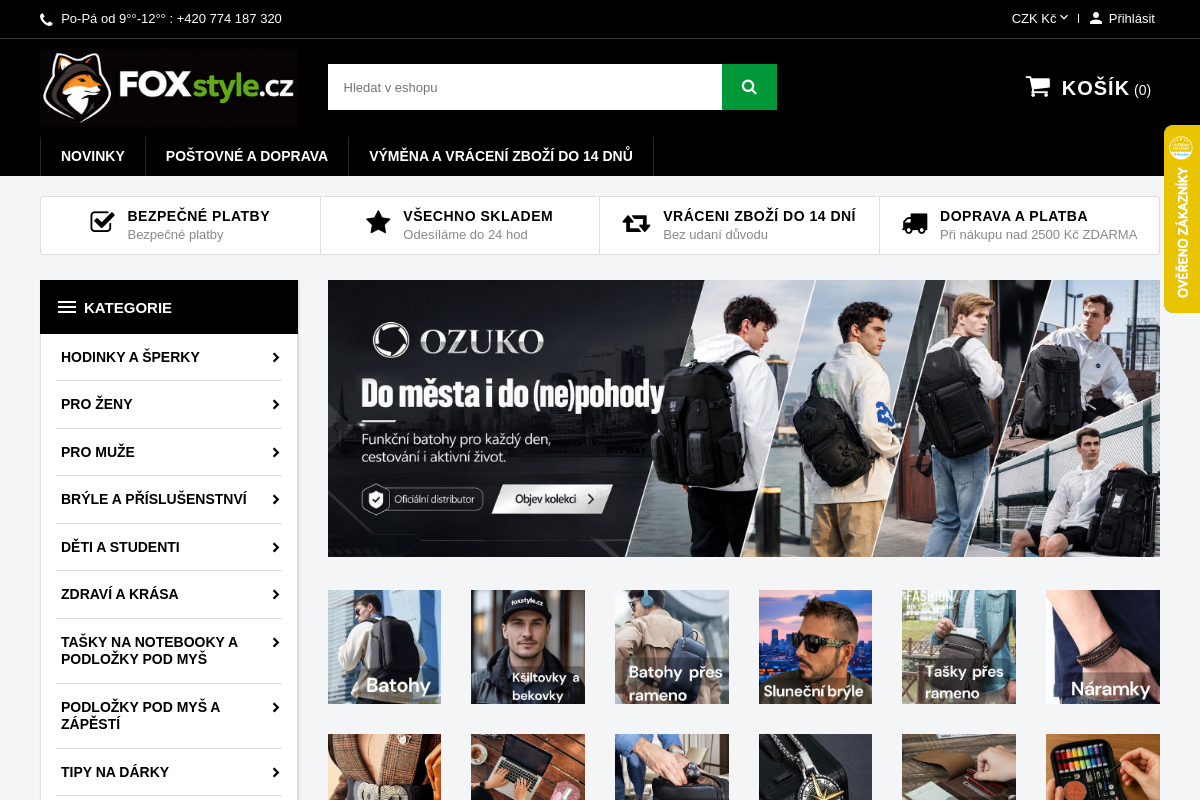Select the Tipy na dárky category
The height and width of the screenshot is (800, 1200).
coord(115,772)
